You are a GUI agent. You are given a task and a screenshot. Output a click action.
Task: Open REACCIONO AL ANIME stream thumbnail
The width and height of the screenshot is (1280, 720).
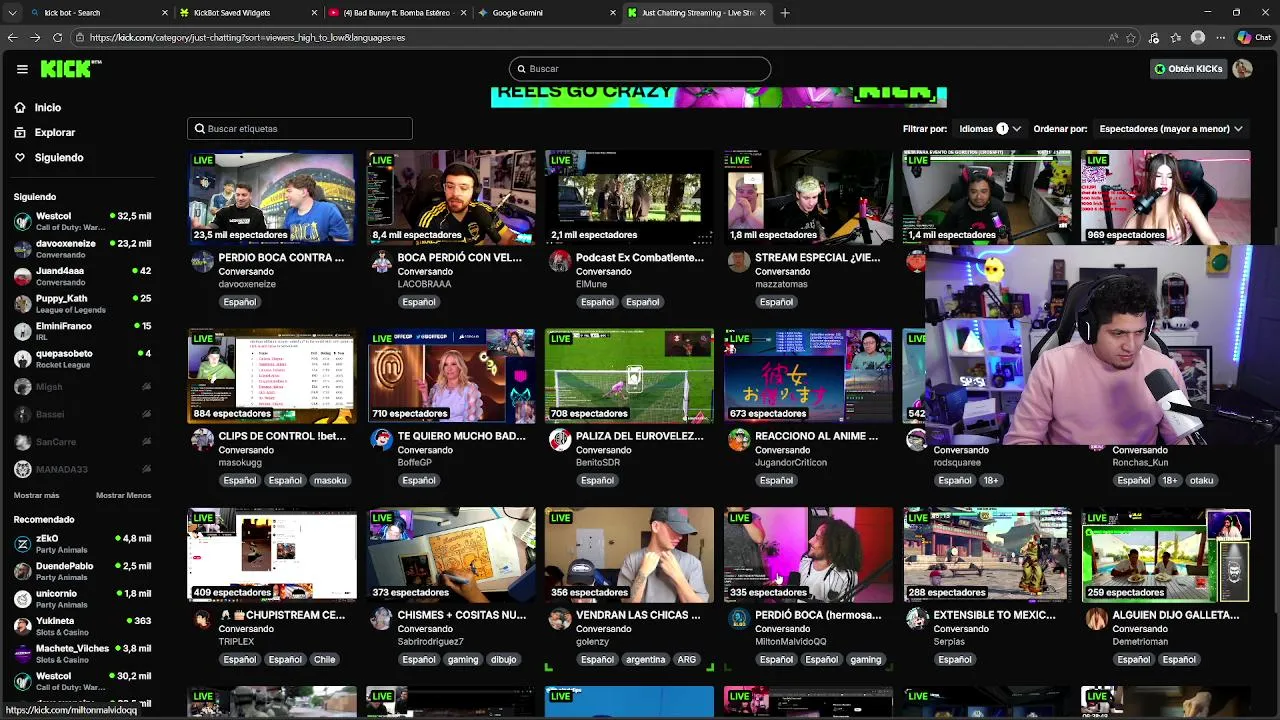pos(808,376)
